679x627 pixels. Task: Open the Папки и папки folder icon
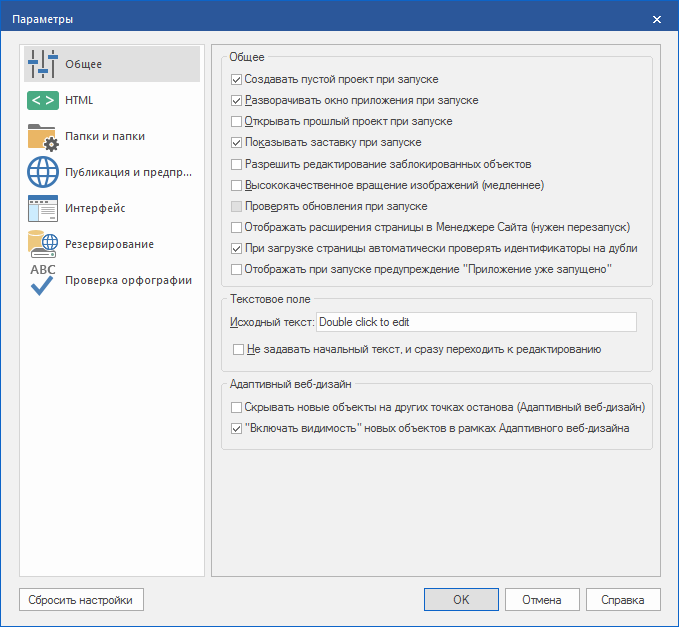(44, 136)
